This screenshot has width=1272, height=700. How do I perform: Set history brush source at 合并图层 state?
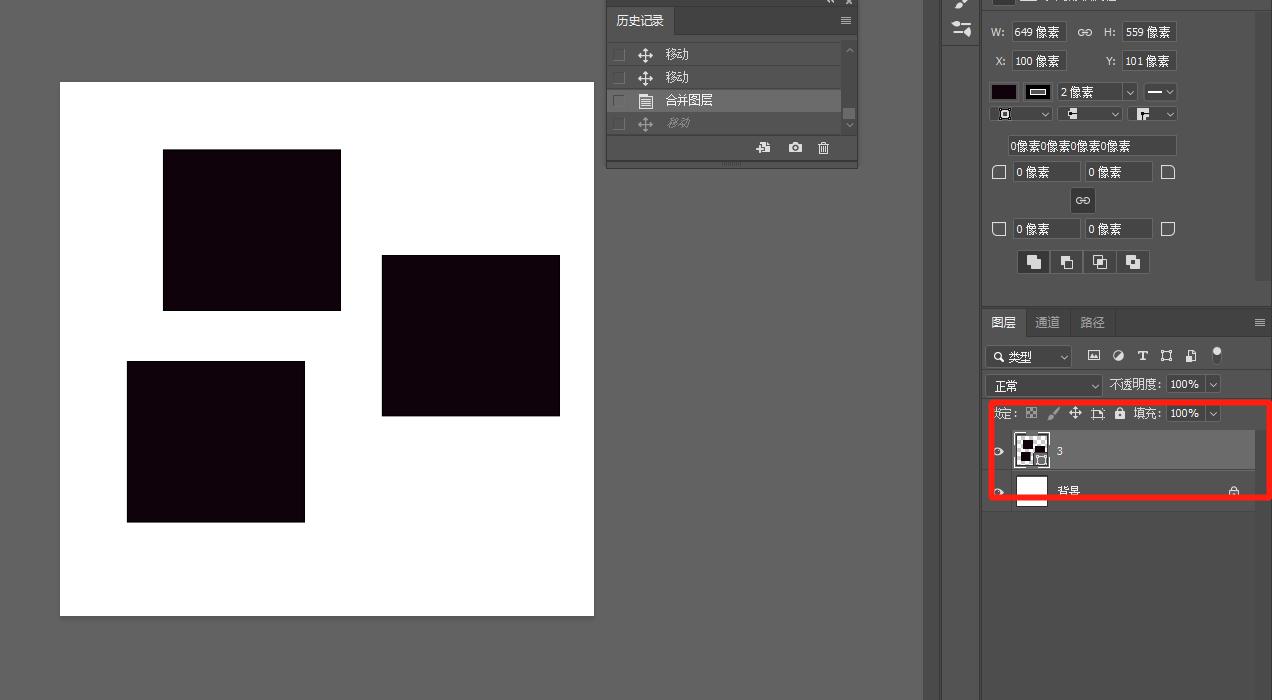pyautogui.click(x=619, y=101)
